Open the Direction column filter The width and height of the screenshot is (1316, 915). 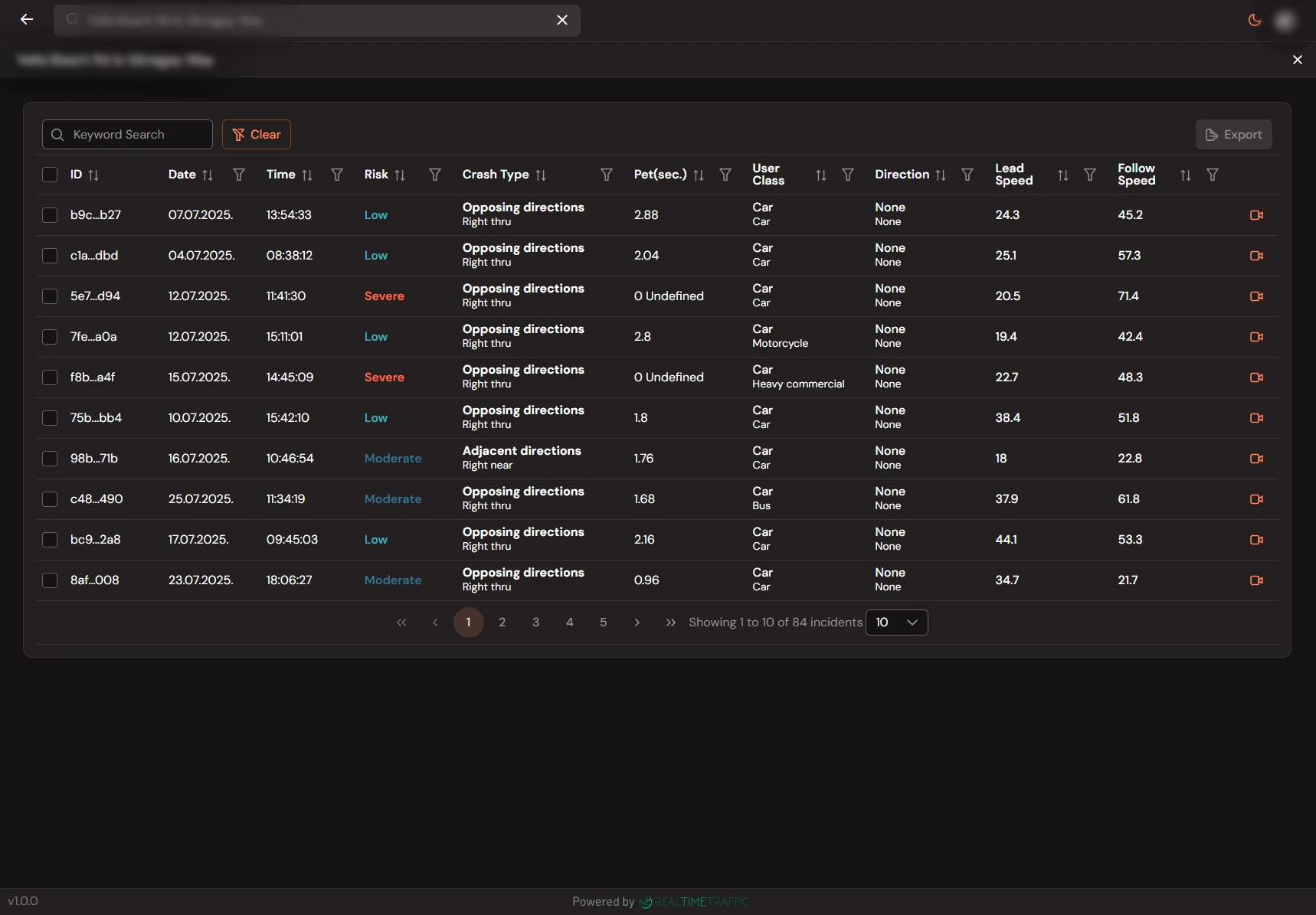click(x=967, y=175)
